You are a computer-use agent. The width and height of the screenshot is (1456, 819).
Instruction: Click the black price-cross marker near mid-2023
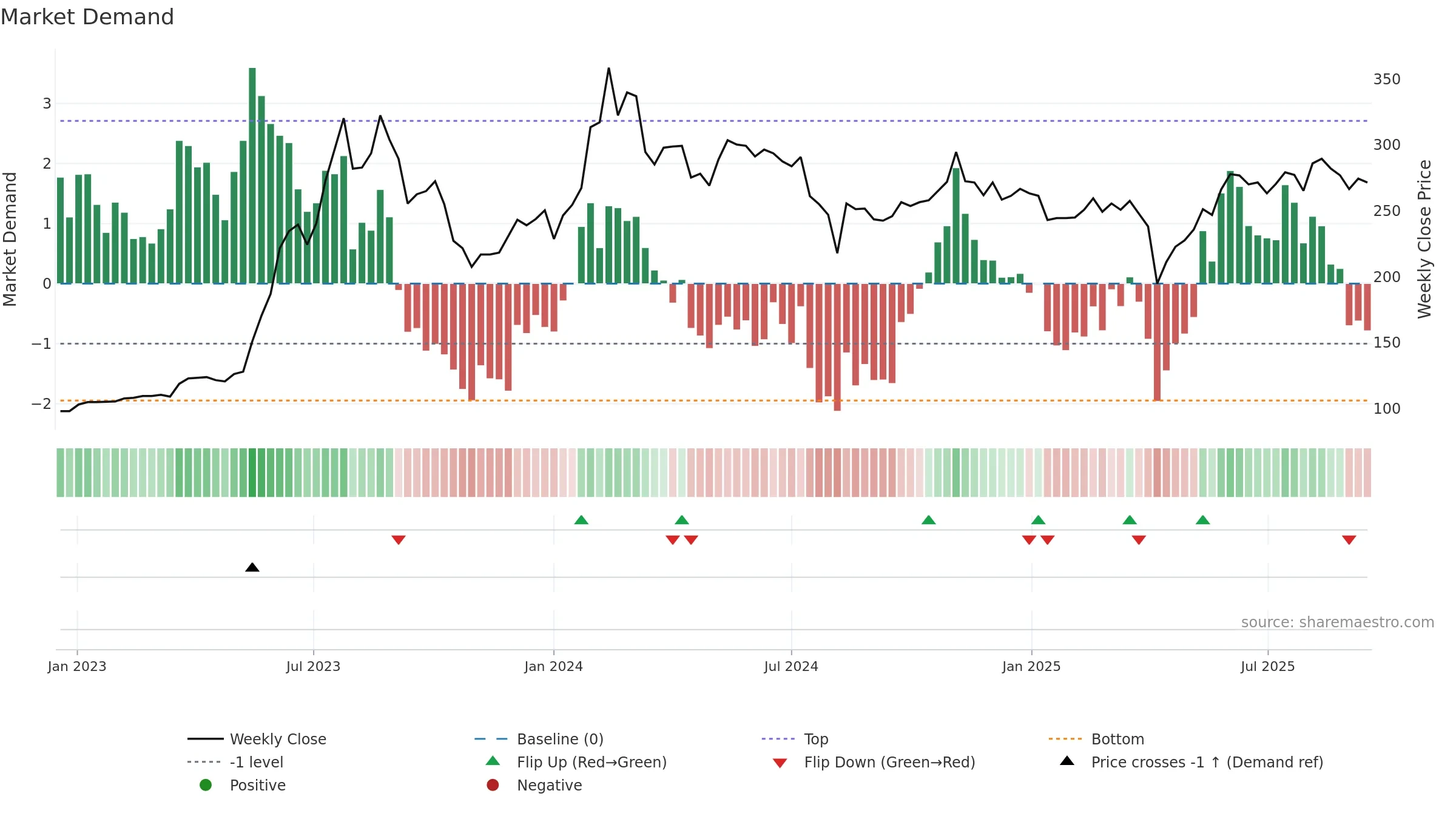(x=252, y=567)
